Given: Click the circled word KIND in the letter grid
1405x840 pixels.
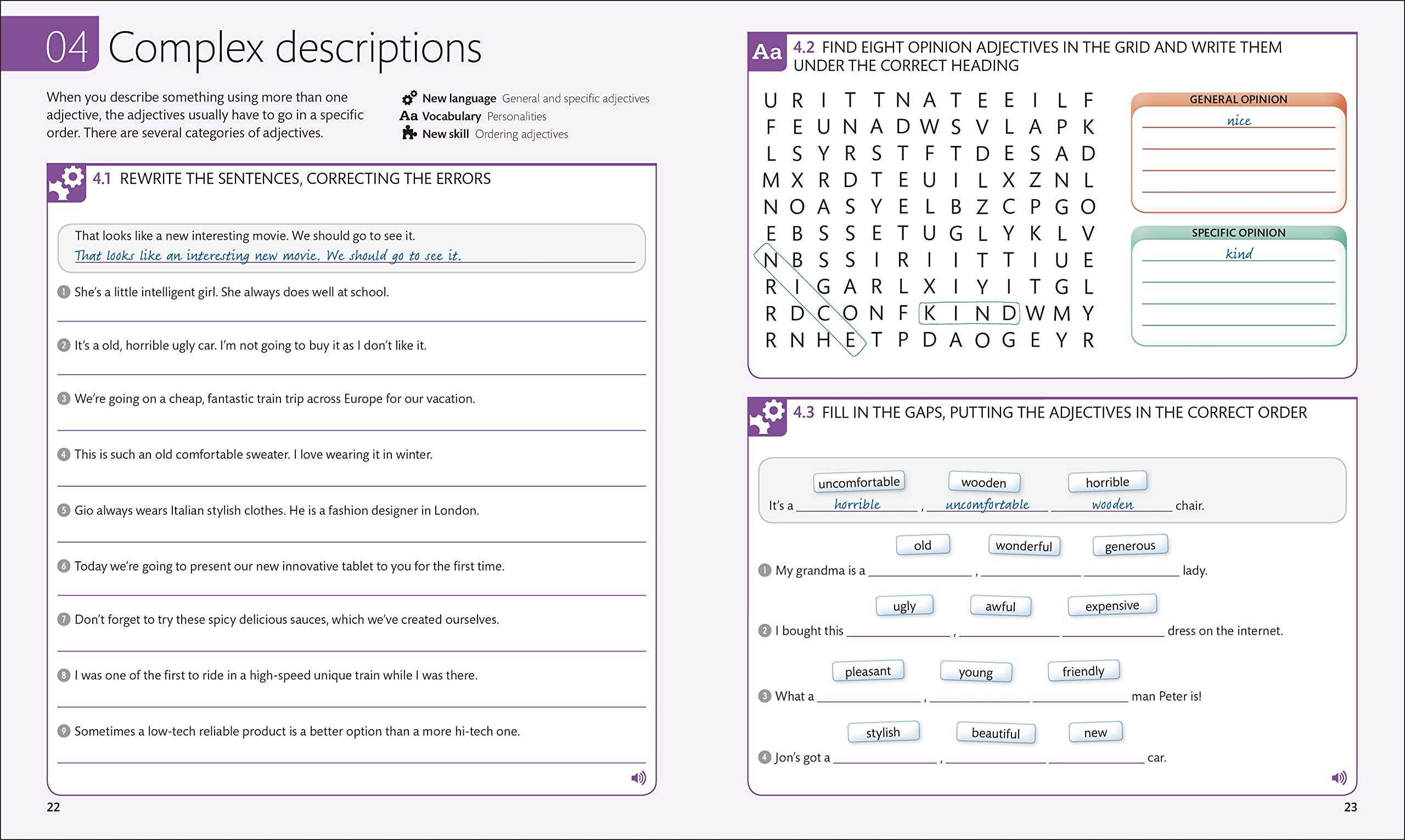Looking at the screenshot, I should (x=969, y=313).
